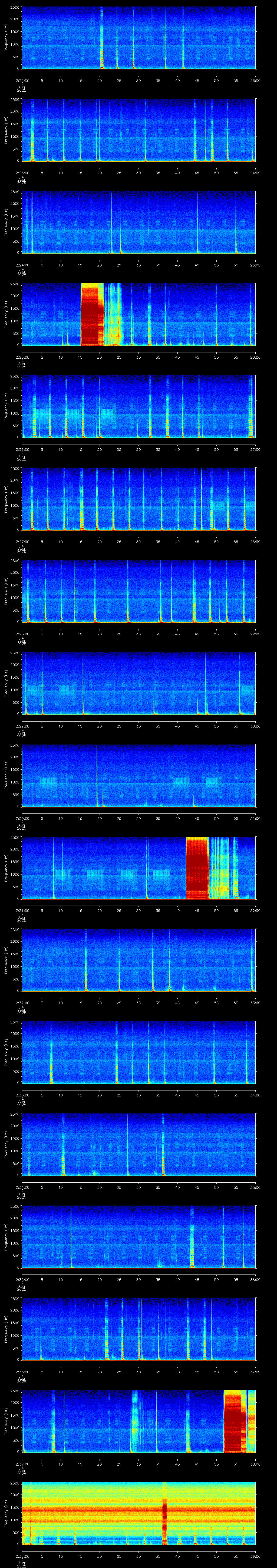This screenshot has width=277, height=1568.
Task: Open the spectrogram panel starting at 2:27:00
Action: 139,499
